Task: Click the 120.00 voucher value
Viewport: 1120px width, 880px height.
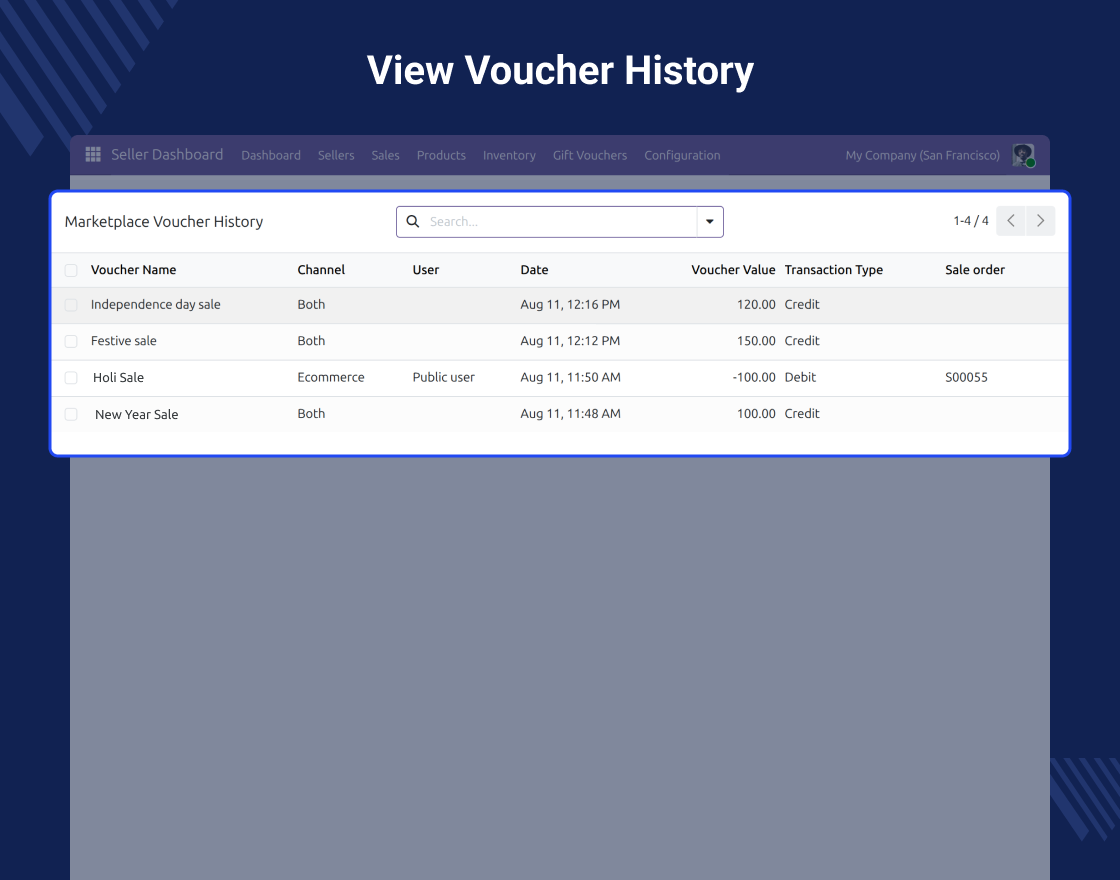Action: coord(756,304)
